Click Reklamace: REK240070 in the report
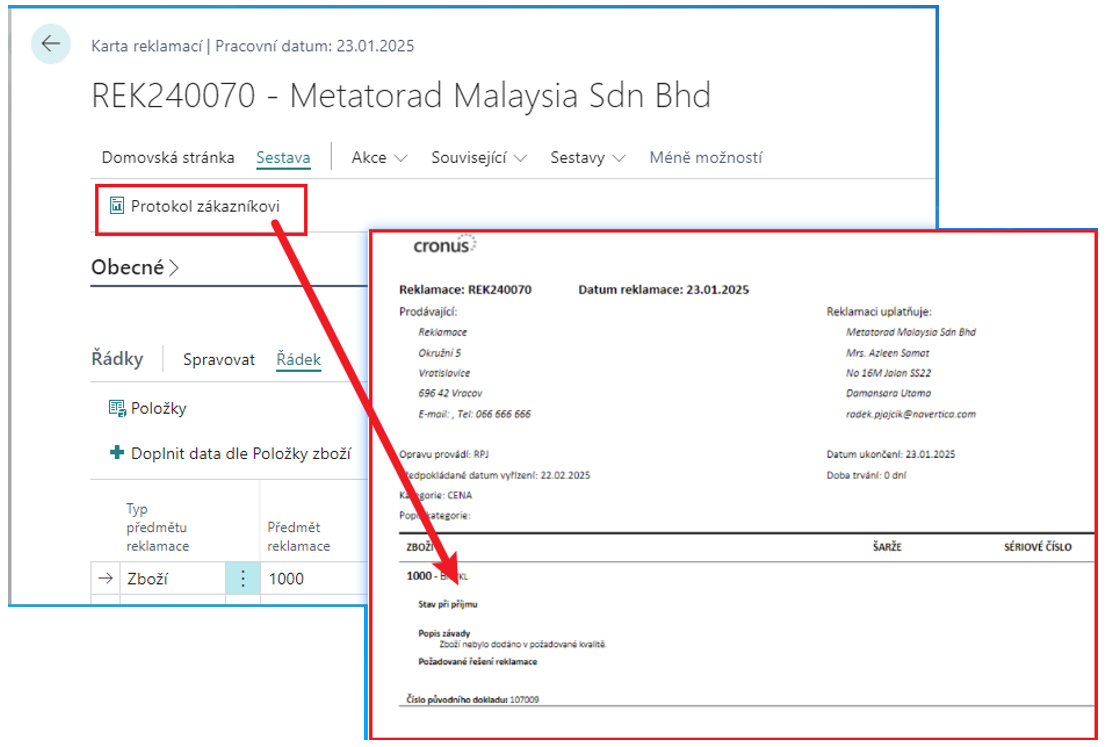Screen dimensions: 1110x747 tap(465, 290)
